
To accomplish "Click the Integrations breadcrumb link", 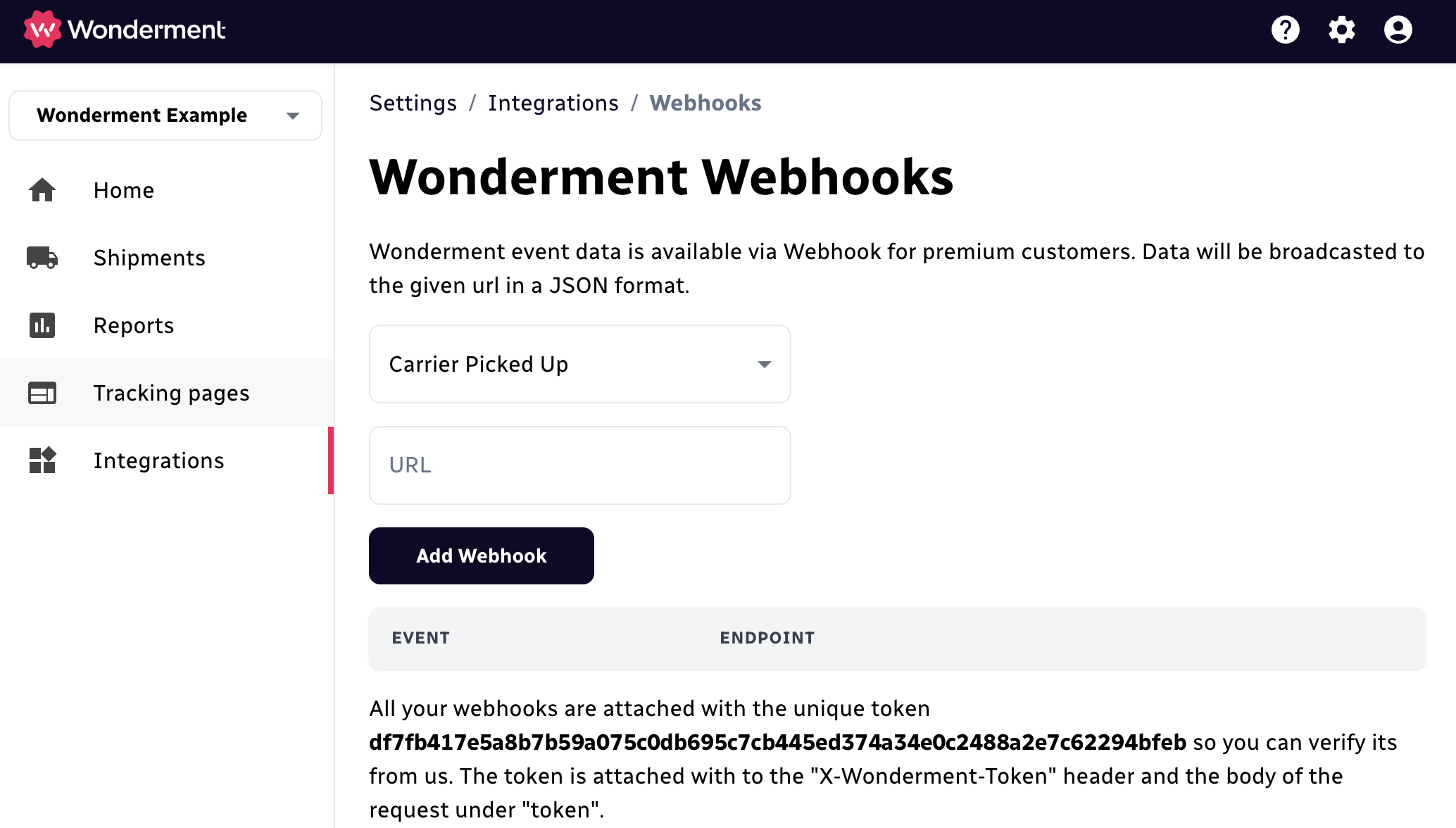I will pos(555,102).
